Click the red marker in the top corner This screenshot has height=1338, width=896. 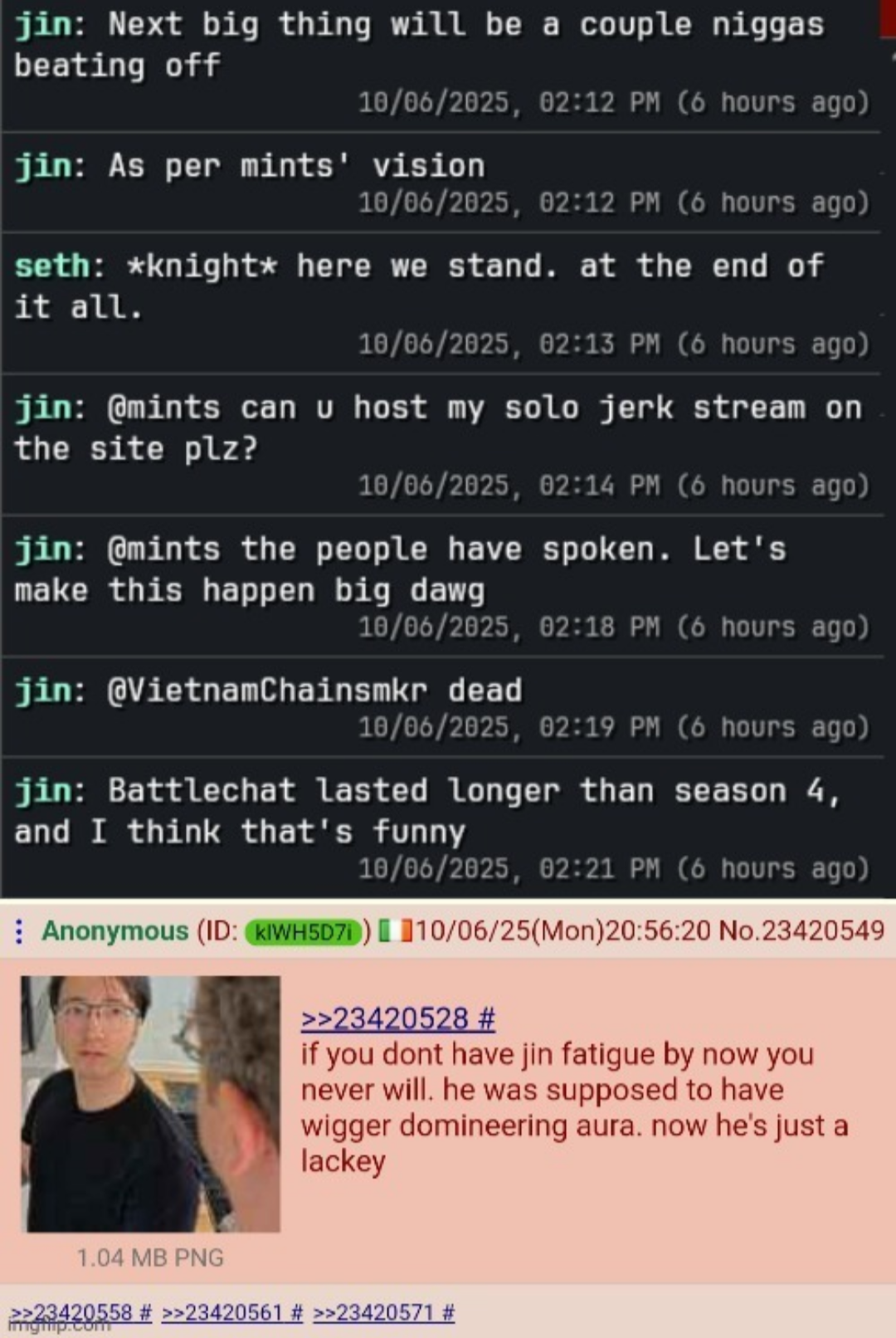(x=888, y=17)
